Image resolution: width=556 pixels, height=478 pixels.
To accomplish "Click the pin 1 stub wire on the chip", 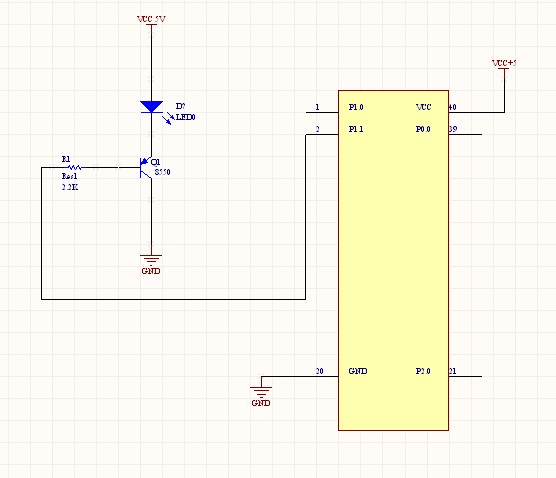I will pyautogui.click(x=322, y=112).
